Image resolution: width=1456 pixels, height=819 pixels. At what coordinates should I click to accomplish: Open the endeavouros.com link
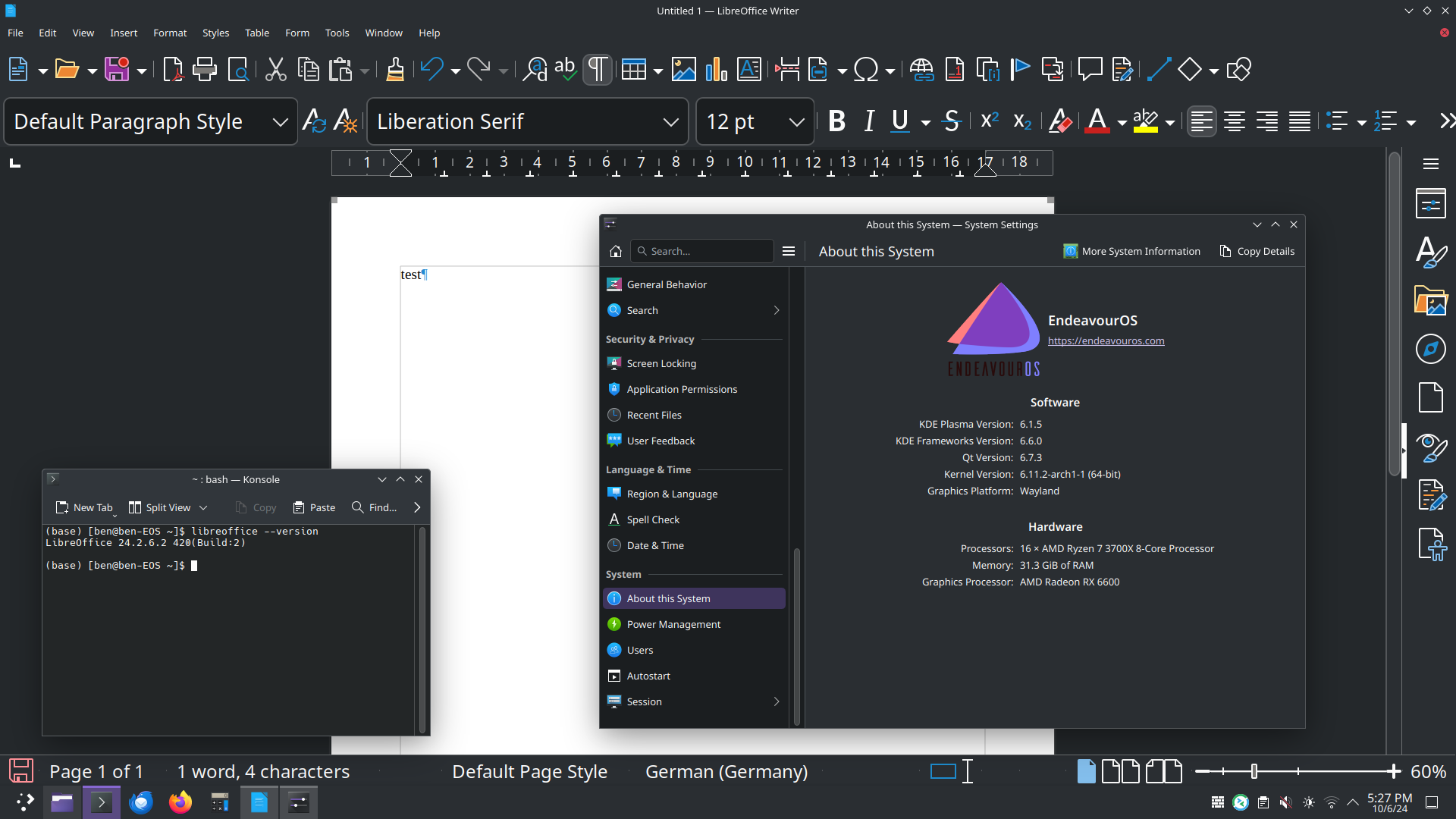1106,340
